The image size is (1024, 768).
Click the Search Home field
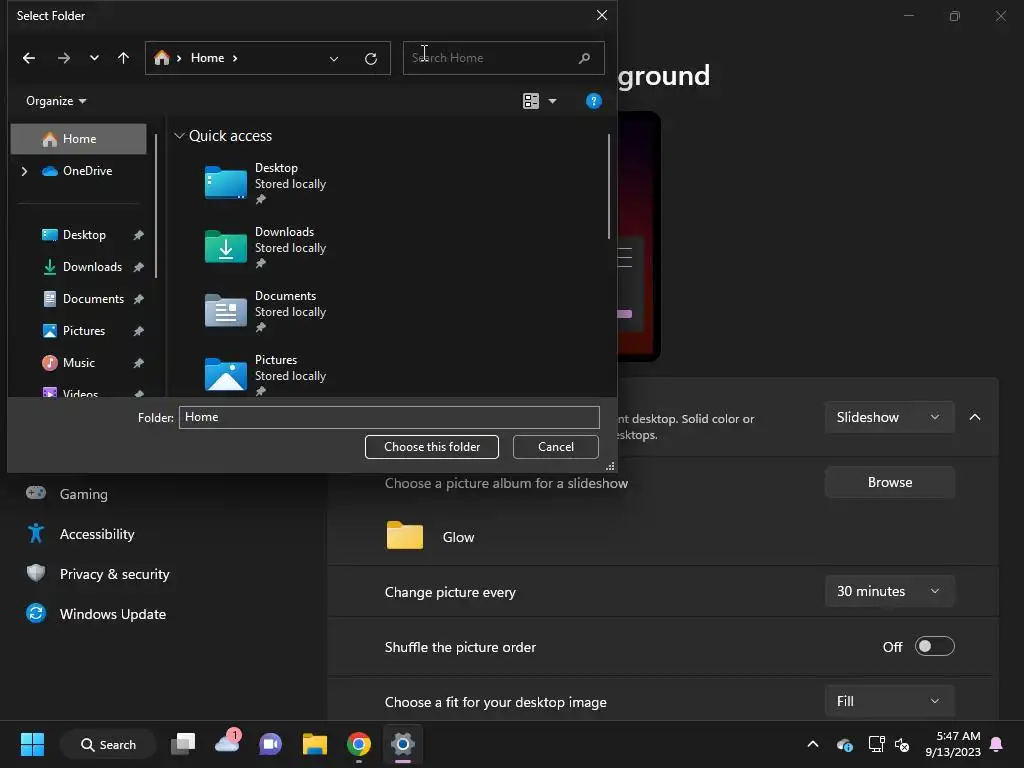[x=504, y=58]
